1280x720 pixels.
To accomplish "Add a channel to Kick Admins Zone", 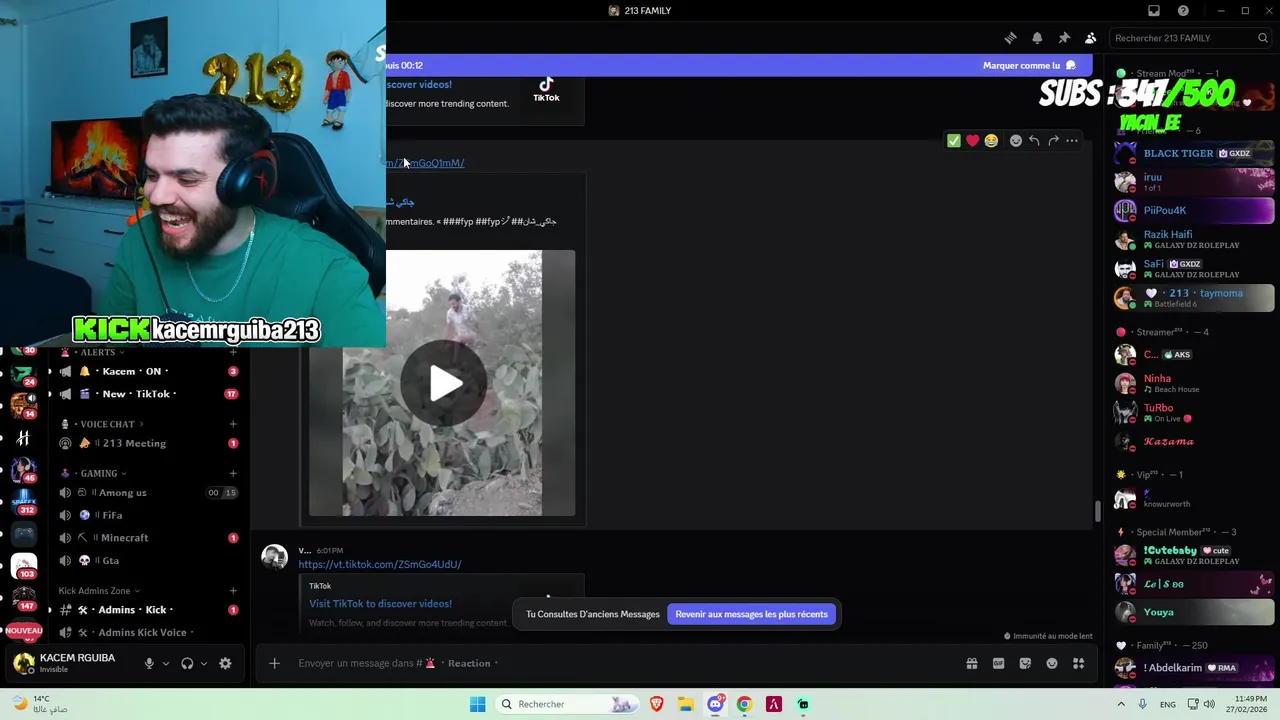I will point(233,591).
